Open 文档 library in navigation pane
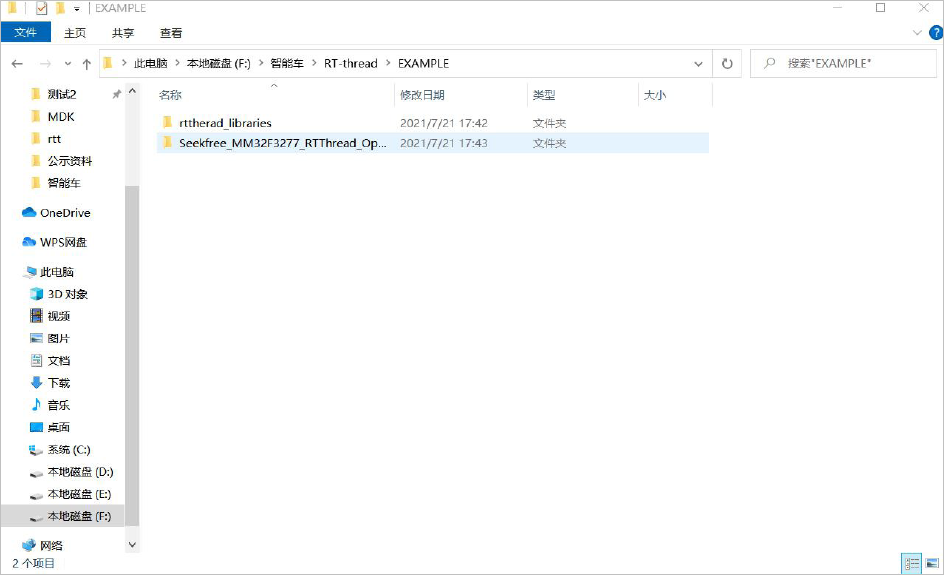The width and height of the screenshot is (944, 575). (x=58, y=361)
